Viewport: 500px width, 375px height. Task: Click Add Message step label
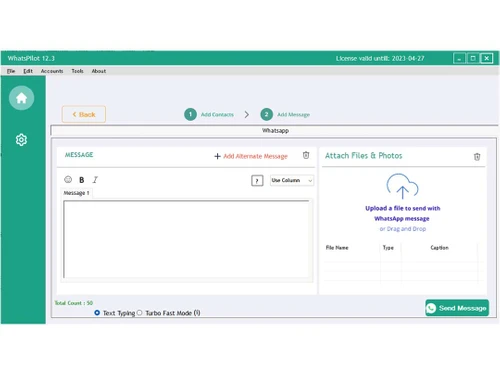tap(293, 115)
